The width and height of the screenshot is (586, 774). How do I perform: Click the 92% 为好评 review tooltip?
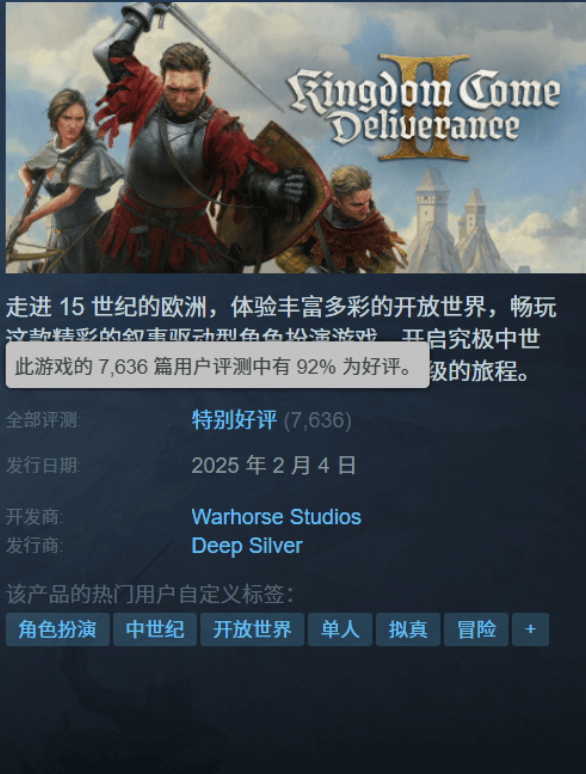click(x=218, y=366)
